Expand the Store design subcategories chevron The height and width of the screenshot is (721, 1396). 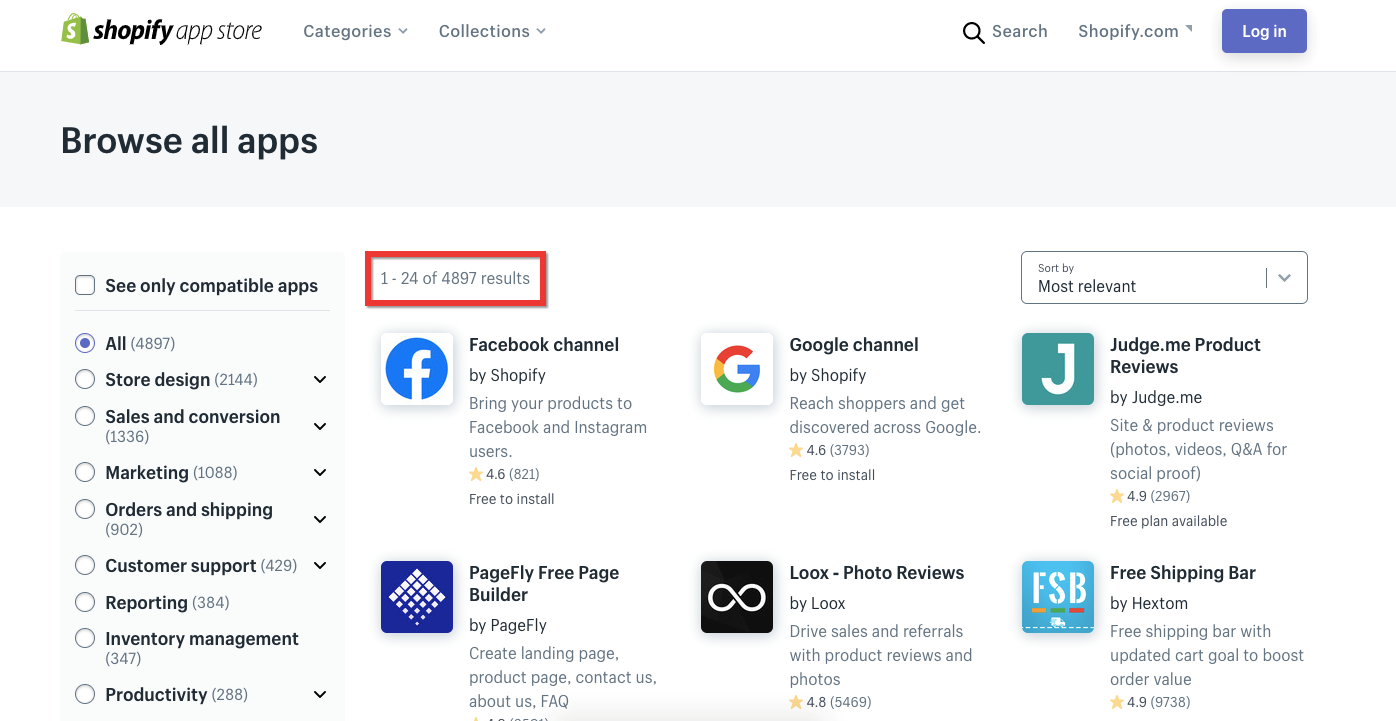[320, 380]
